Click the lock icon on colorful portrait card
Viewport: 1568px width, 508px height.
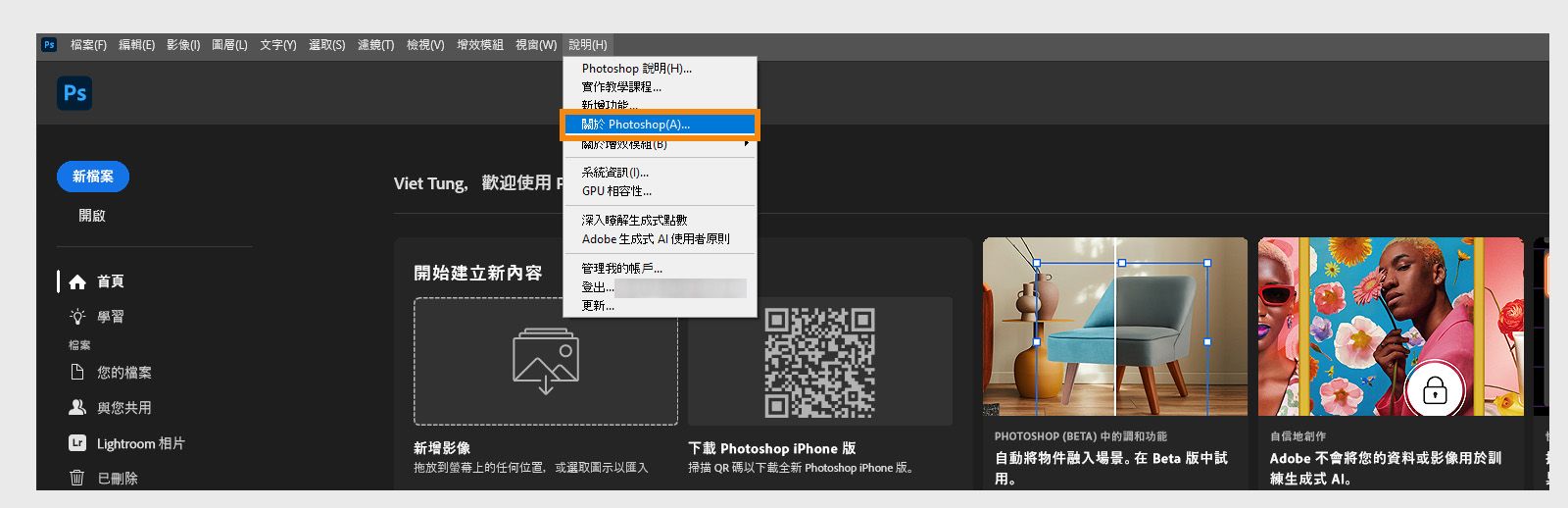(1435, 391)
